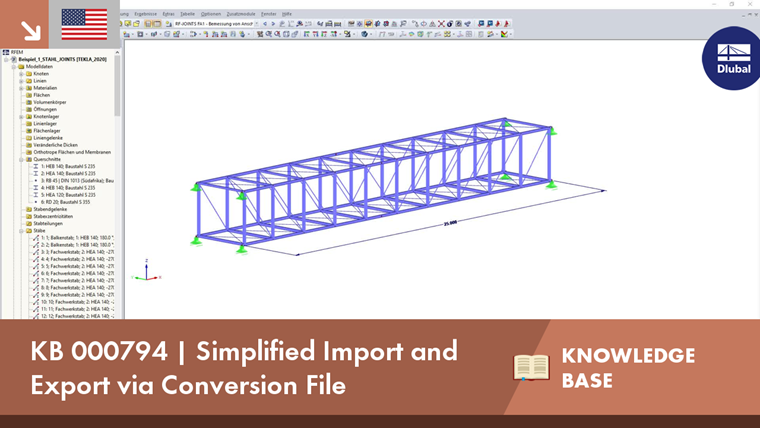760x428 pixels.
Task: Select Orthotrope Flächen und Membranen item
Action: pos(72,152)
